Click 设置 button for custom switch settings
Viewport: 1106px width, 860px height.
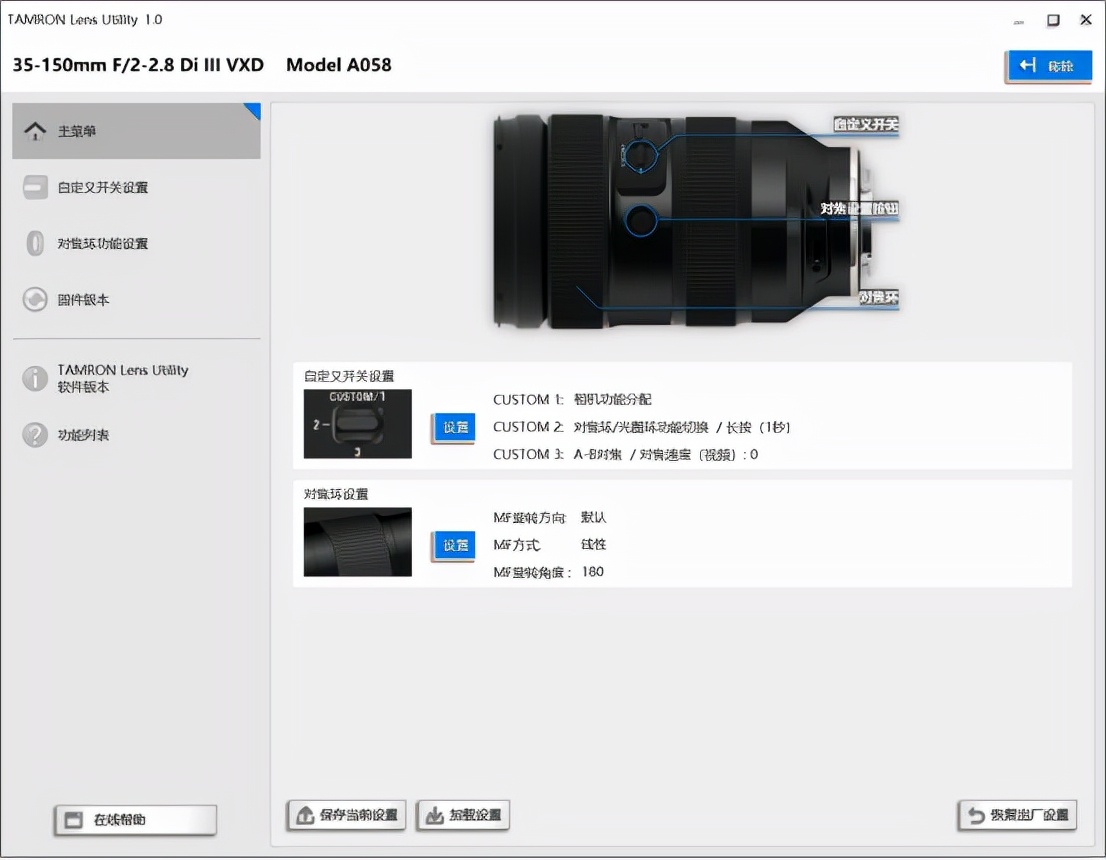coord(454,427)
